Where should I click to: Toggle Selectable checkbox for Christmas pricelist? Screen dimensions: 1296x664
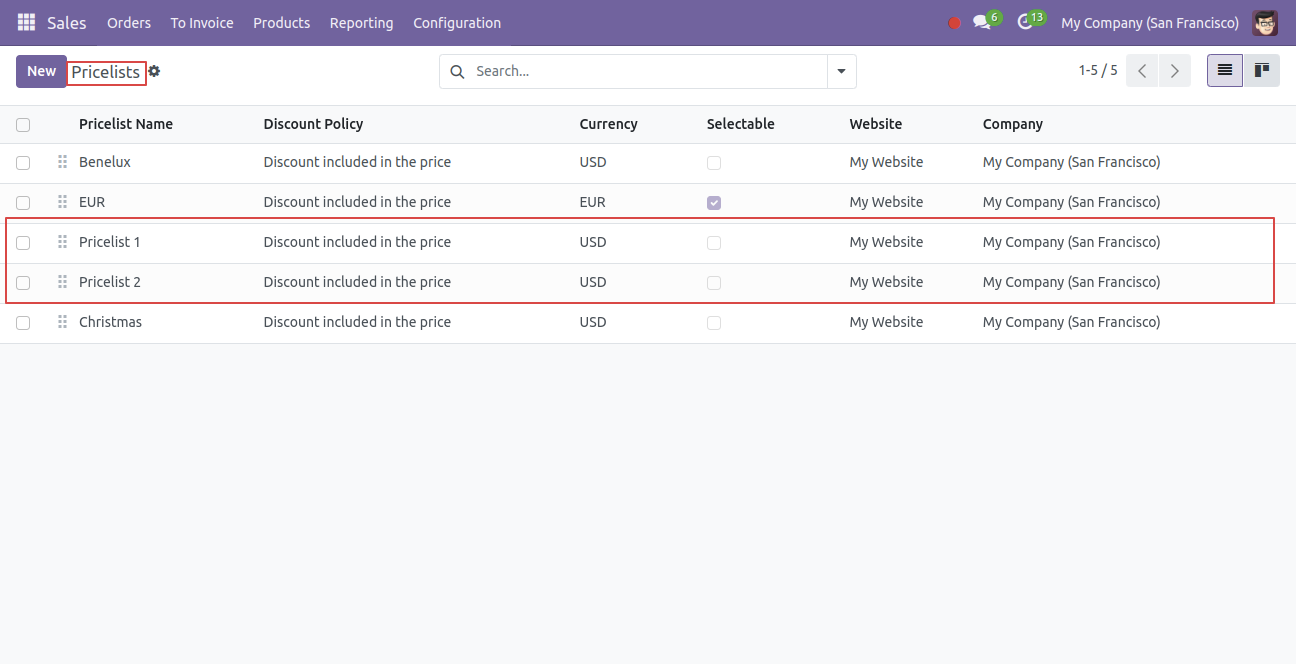click(x=714, y=323)
